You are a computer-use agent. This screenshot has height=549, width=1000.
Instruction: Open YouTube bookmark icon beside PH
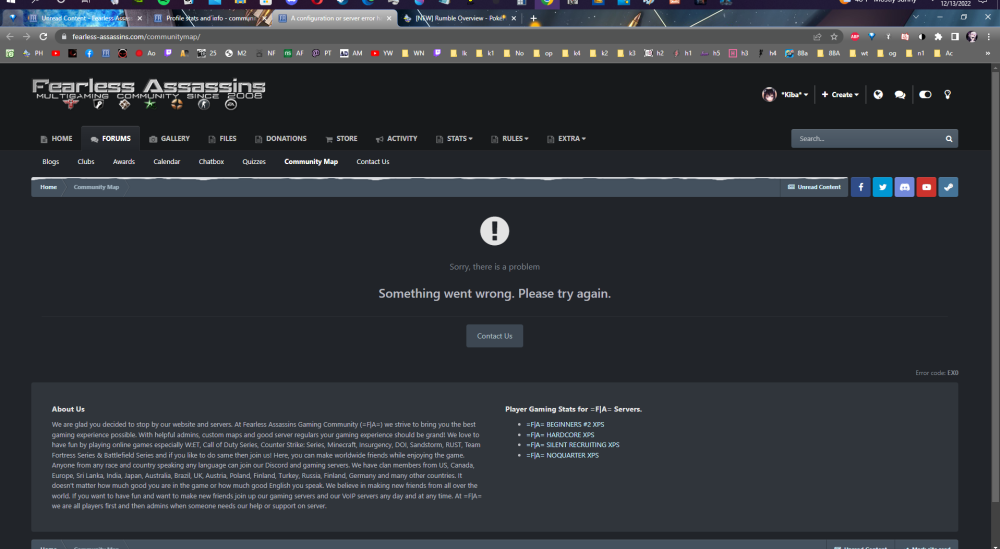[x=55, y=54]
